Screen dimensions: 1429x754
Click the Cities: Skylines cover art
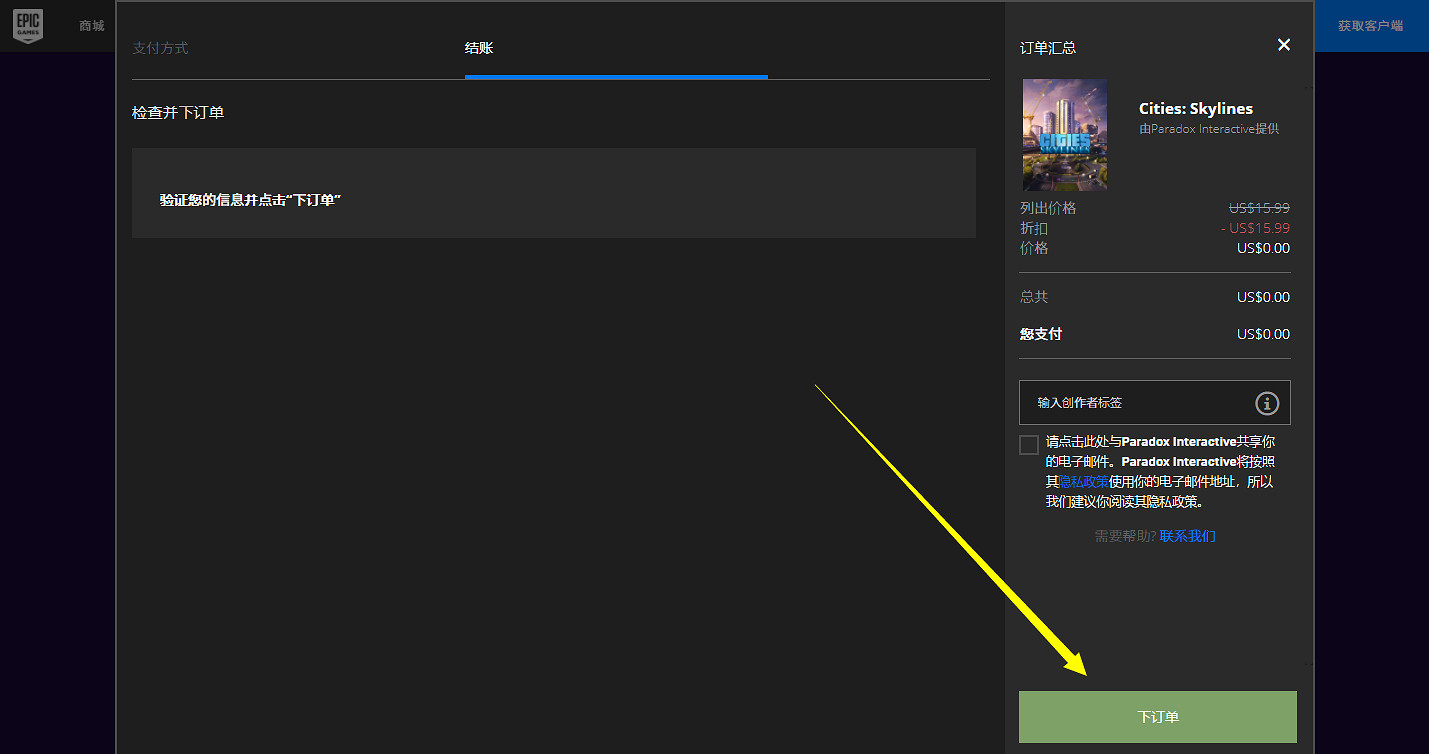1064,135
